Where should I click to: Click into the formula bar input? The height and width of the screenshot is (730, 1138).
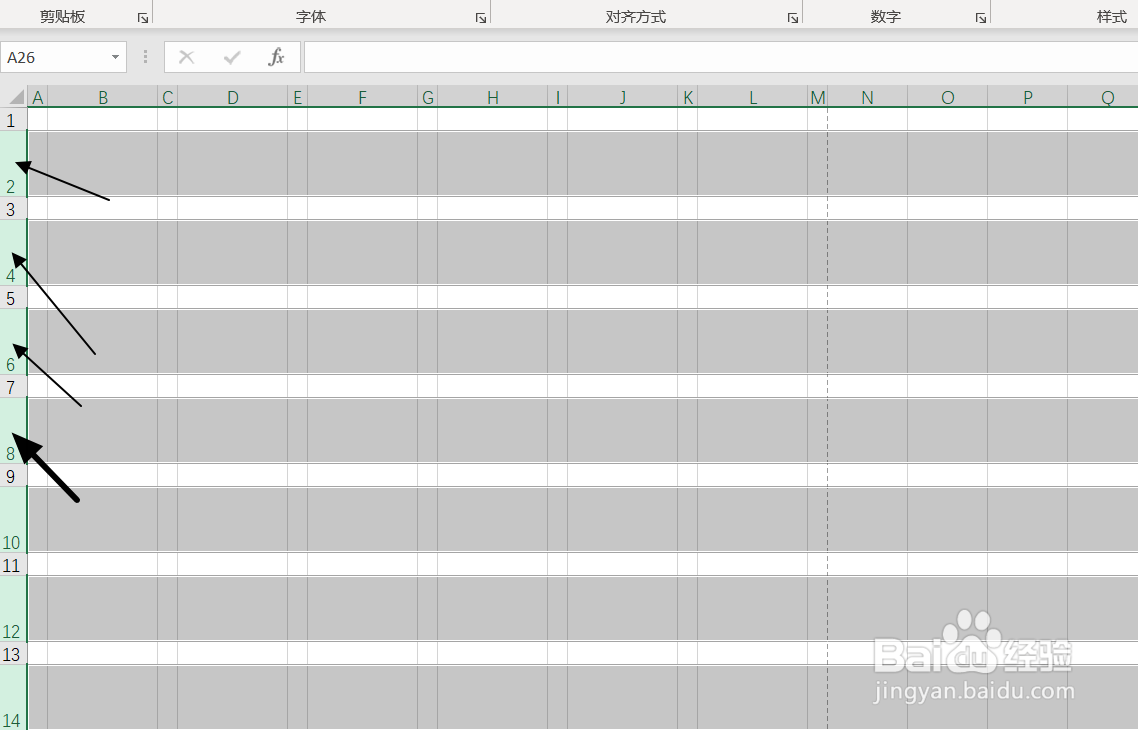(x=721, y=57)
